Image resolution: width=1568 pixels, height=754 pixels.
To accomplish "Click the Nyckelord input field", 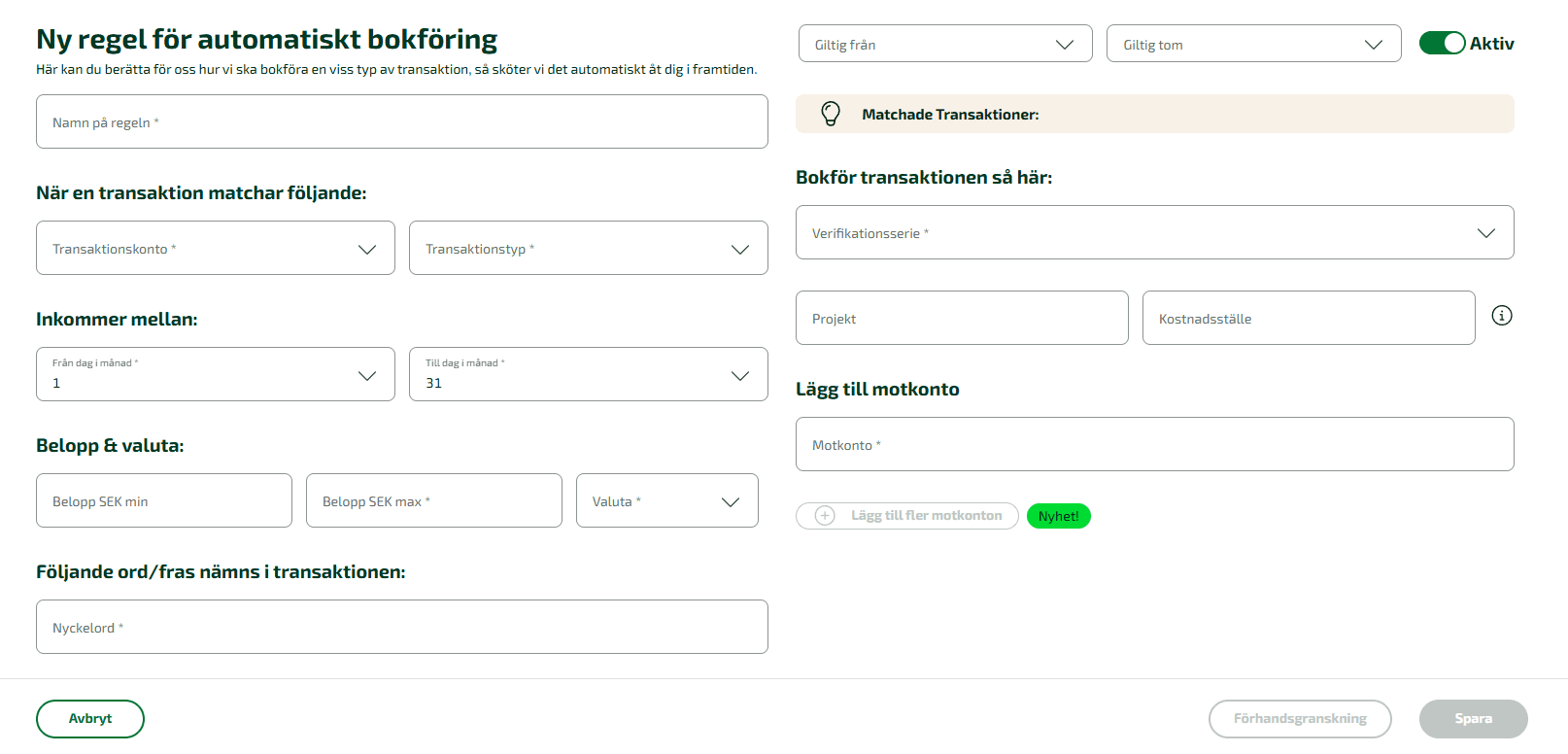I will tap(401, 628).
